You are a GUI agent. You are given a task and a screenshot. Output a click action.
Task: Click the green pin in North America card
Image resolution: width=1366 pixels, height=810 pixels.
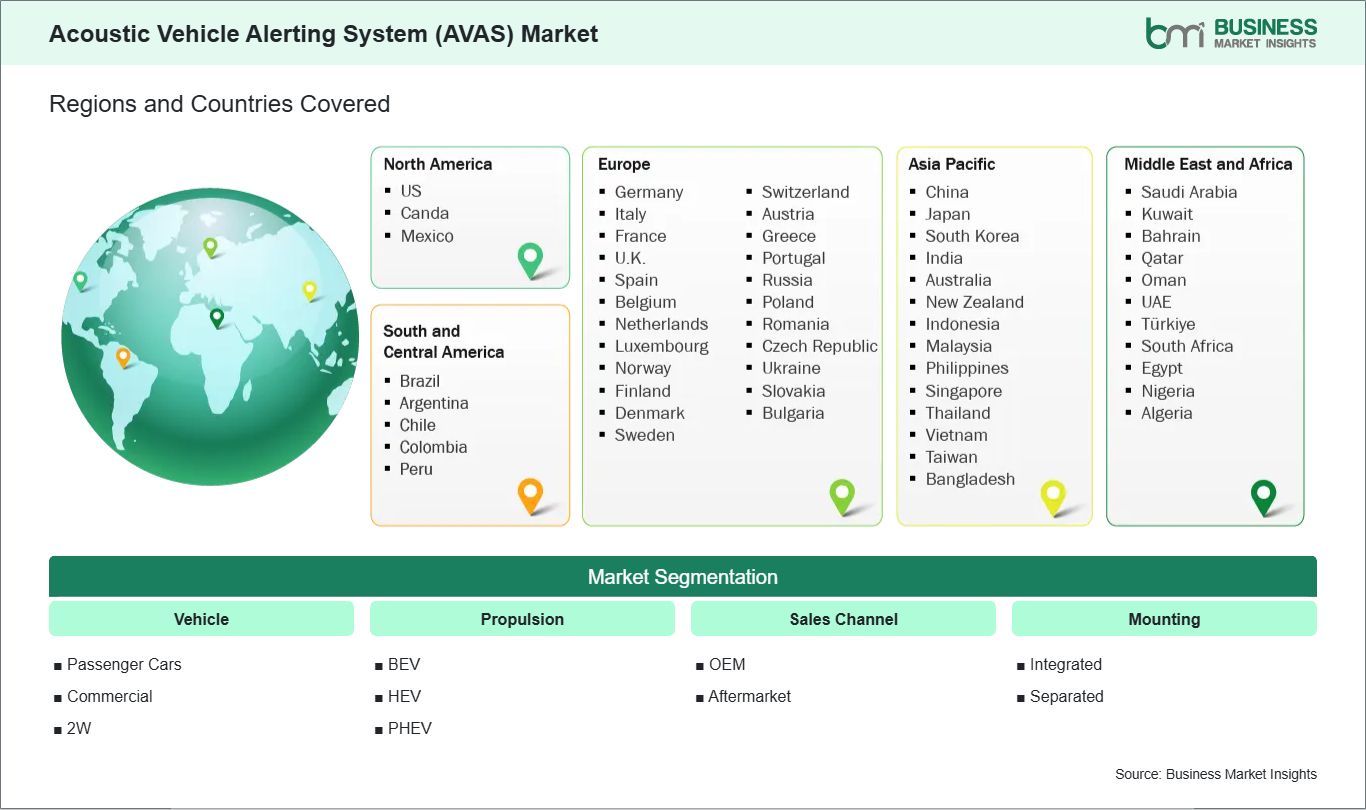click(530, 261)
